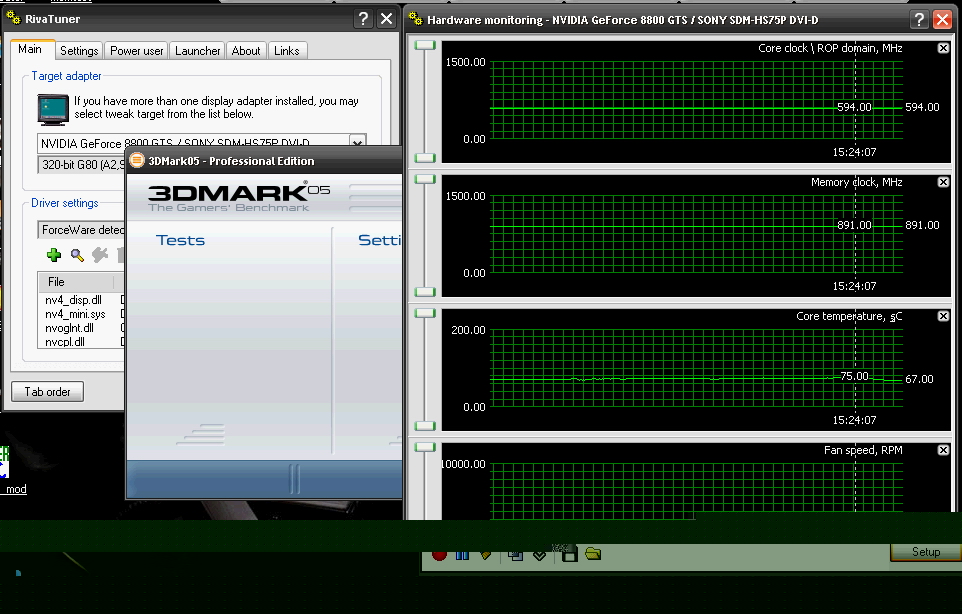Click the Tab order button
The image size is (962, 614).
pyautogui.click(x=47, y=391)
